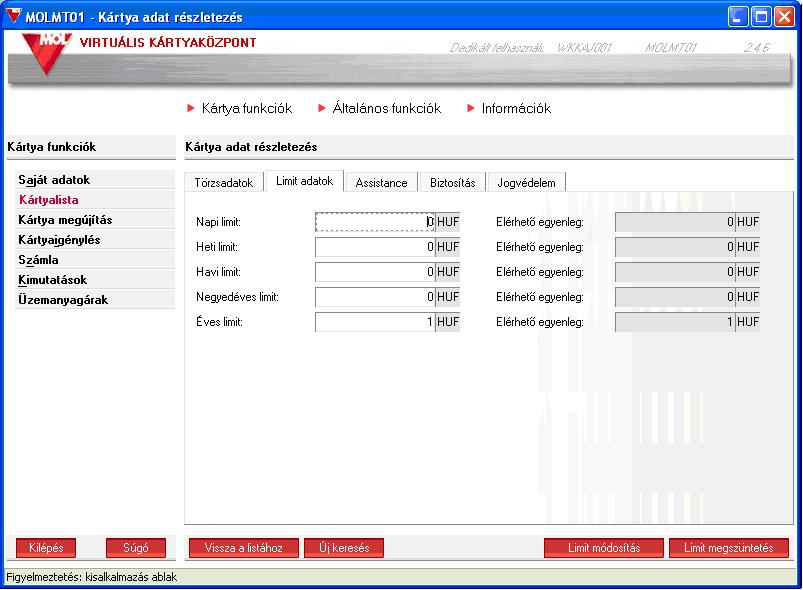This screenshot has width=803, height=590.
Task: Select Számla in sidebar
Action: point(95,260)
